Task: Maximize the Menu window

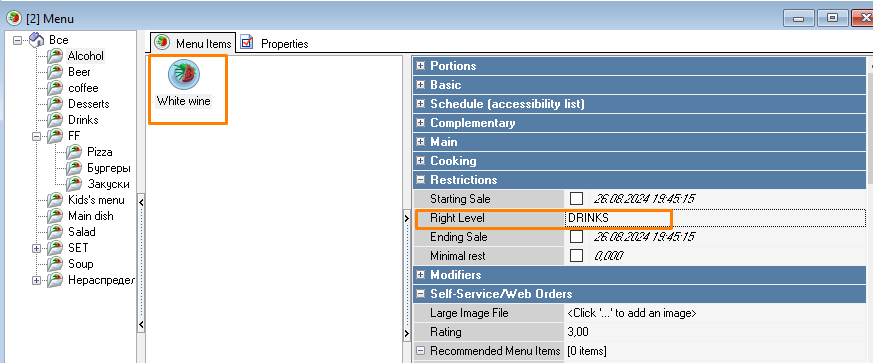Action: (833, 18)
